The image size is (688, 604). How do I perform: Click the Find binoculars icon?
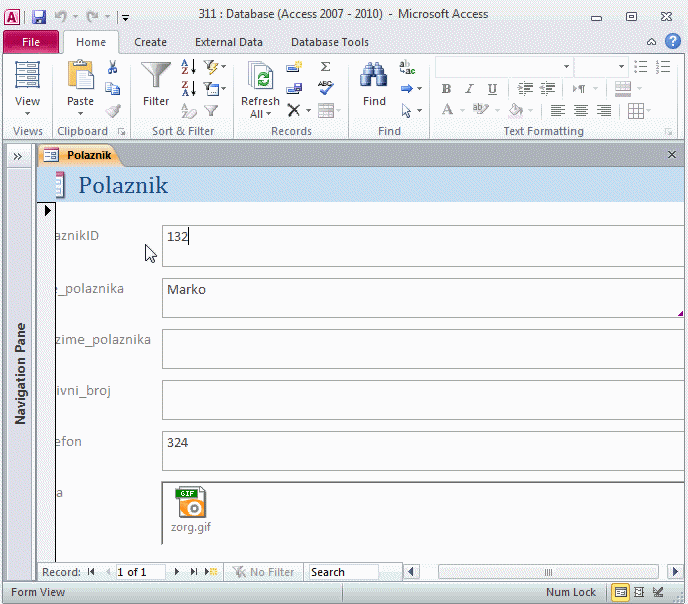pyautogui.click(x=374, y=77)
